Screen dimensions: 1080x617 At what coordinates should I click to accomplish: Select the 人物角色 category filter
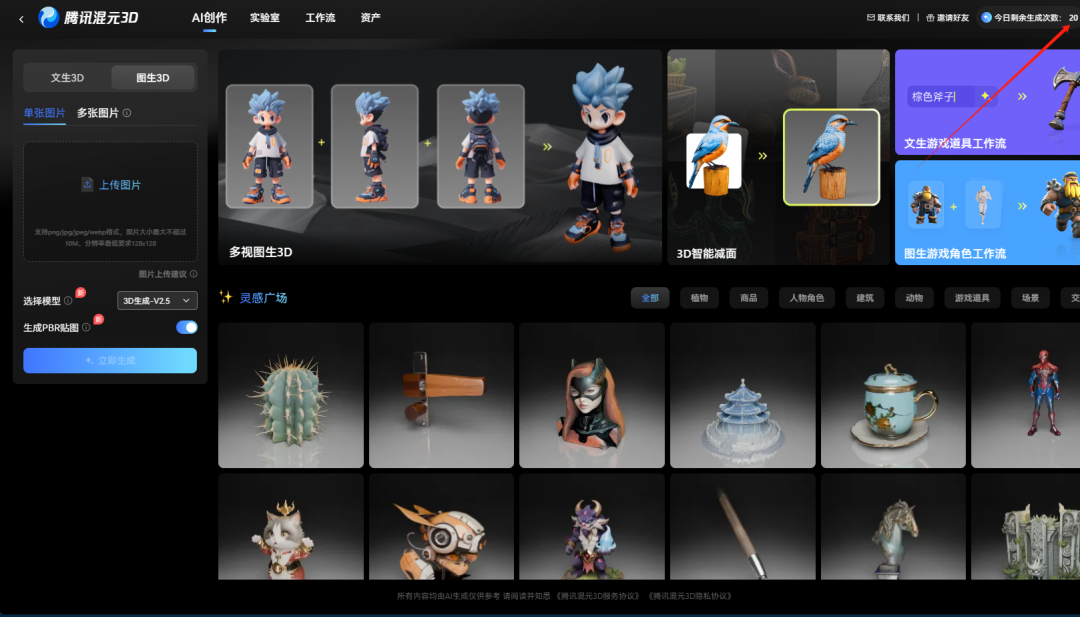click(x=806, y=297)
